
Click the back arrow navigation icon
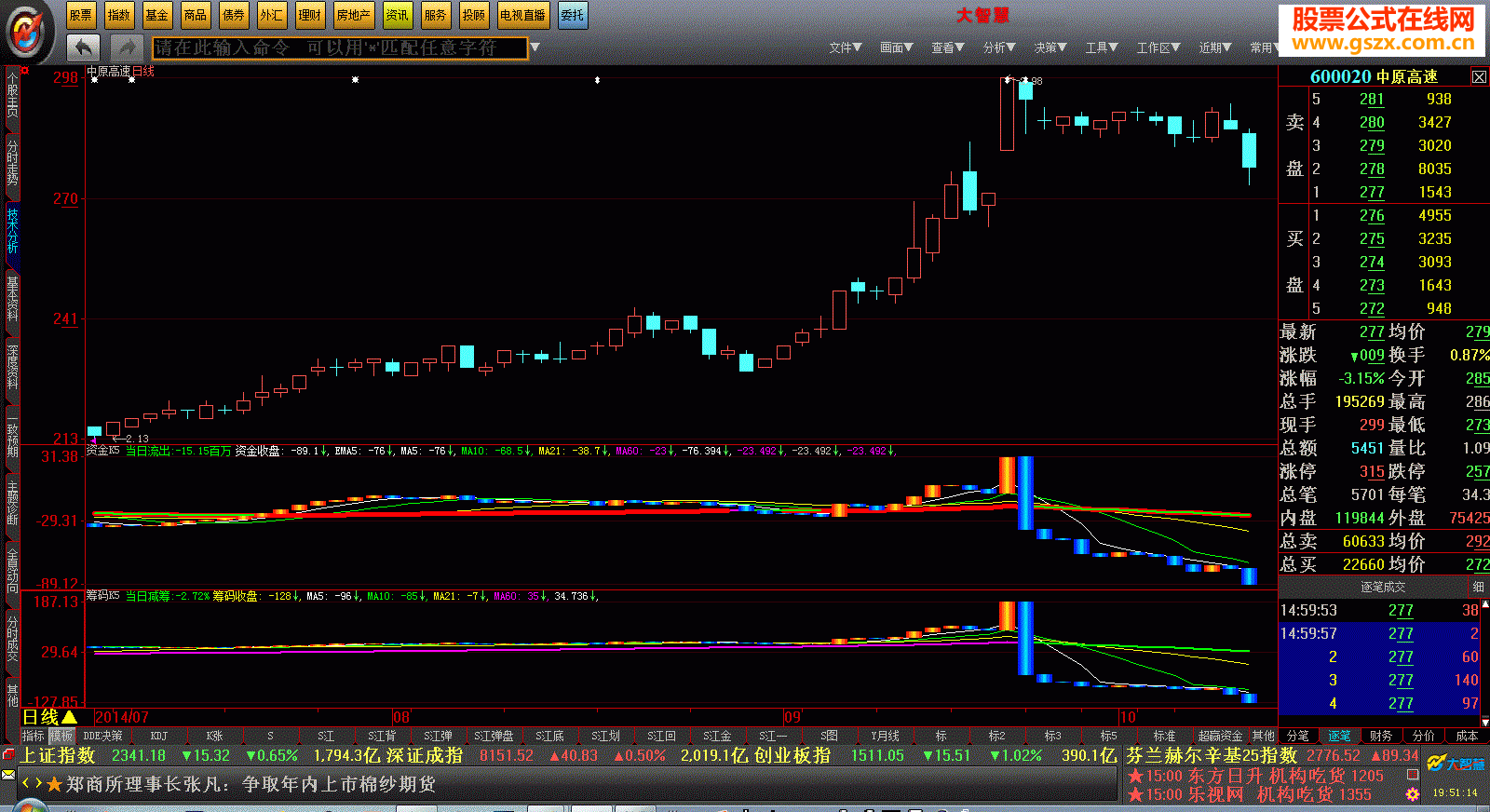[x=84, y=47]
